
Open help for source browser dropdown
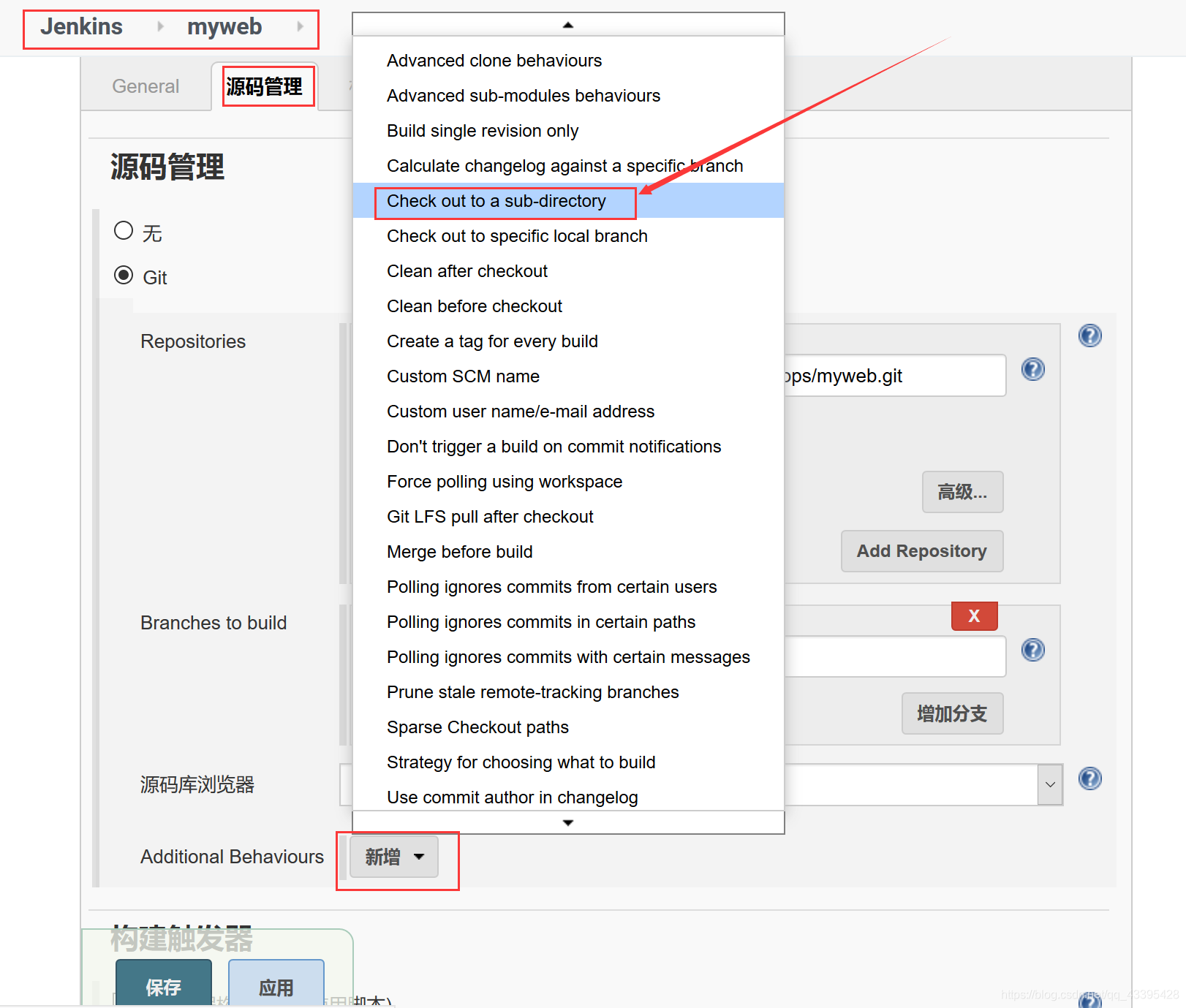point(1089,778)
